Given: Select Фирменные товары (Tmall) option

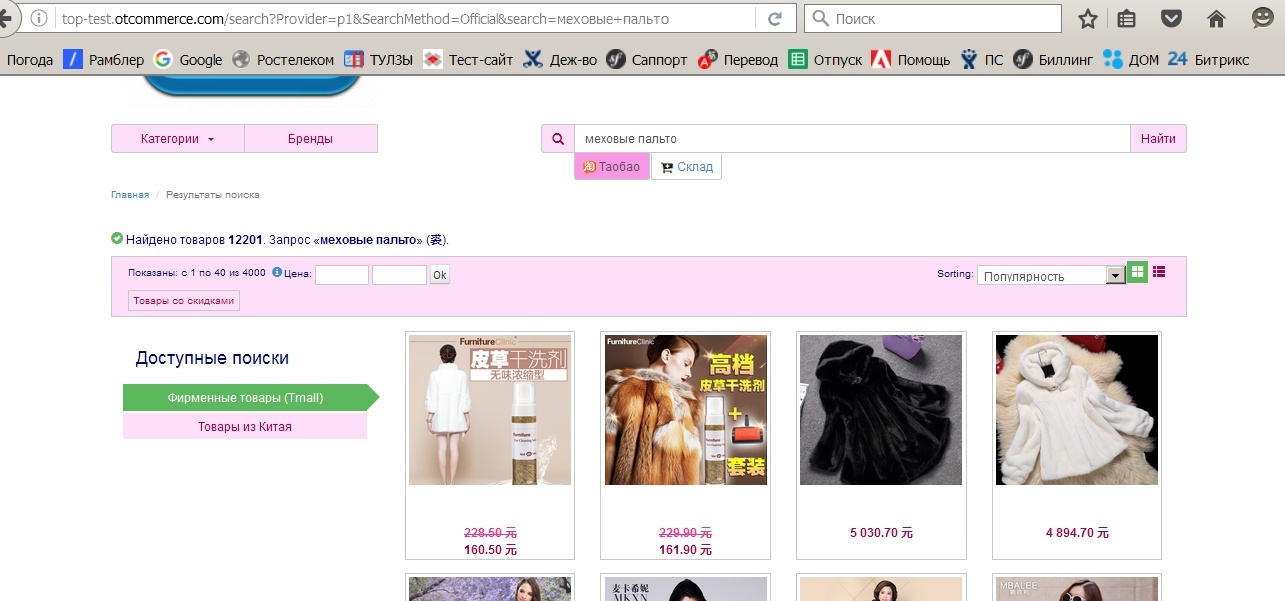Looking at the screenshot, I should click(x=245, y=398).
